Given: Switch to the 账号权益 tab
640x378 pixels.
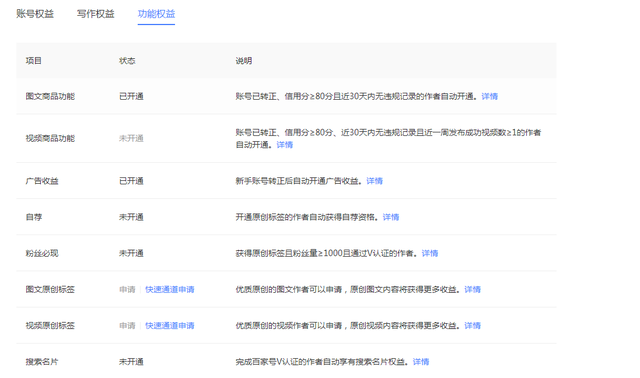Looking at the screenshot, I should pos(35,14).
